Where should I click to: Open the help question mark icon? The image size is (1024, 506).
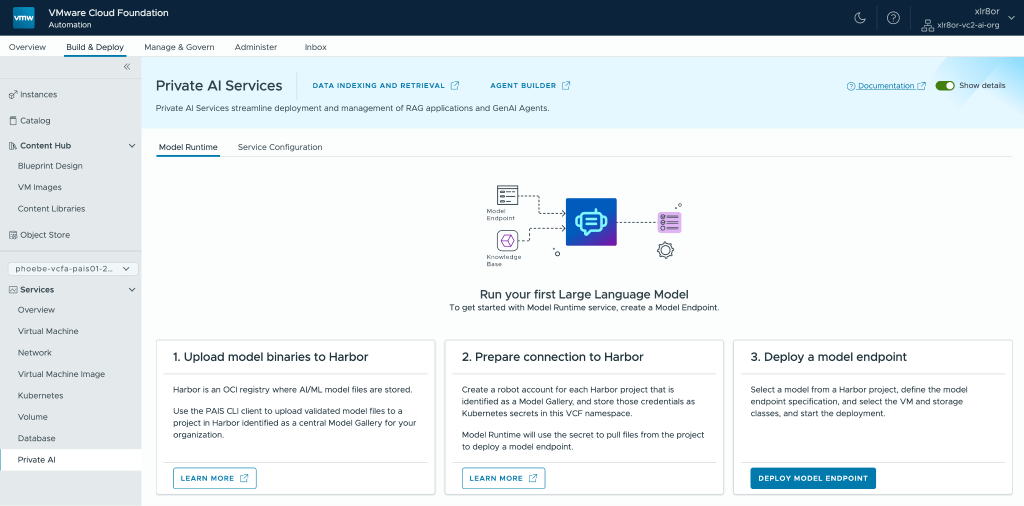pos(893,18)
